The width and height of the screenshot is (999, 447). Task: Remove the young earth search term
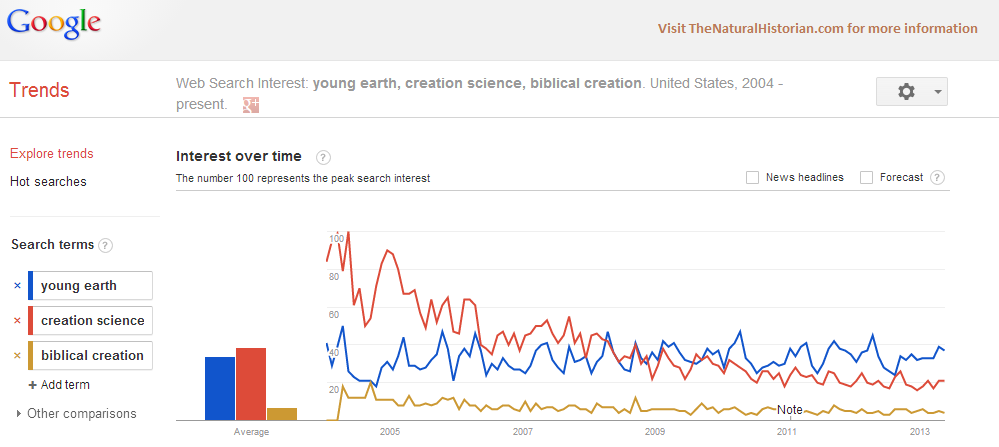(17, 286)
